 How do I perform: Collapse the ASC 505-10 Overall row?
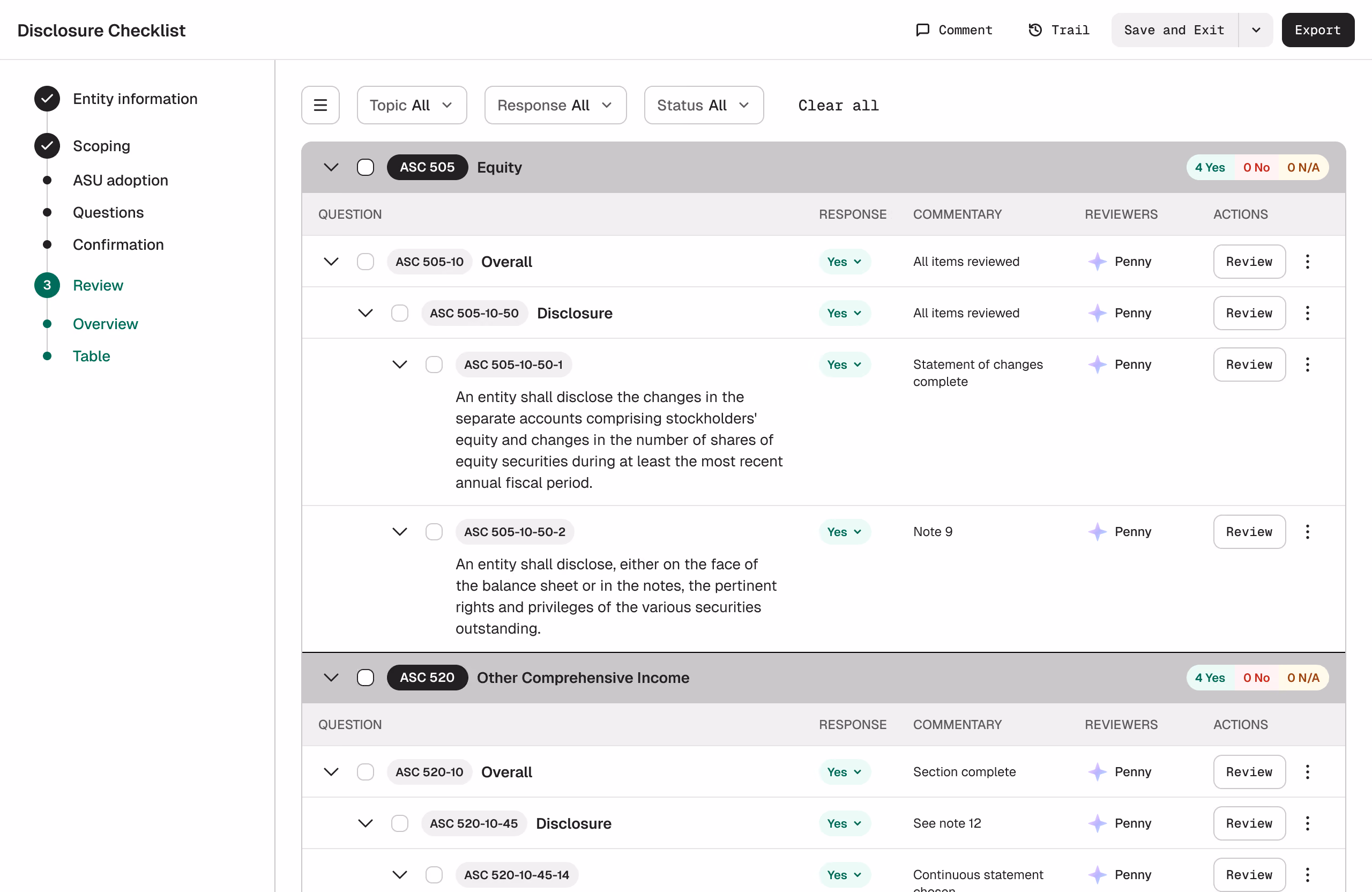coord(331,262)
